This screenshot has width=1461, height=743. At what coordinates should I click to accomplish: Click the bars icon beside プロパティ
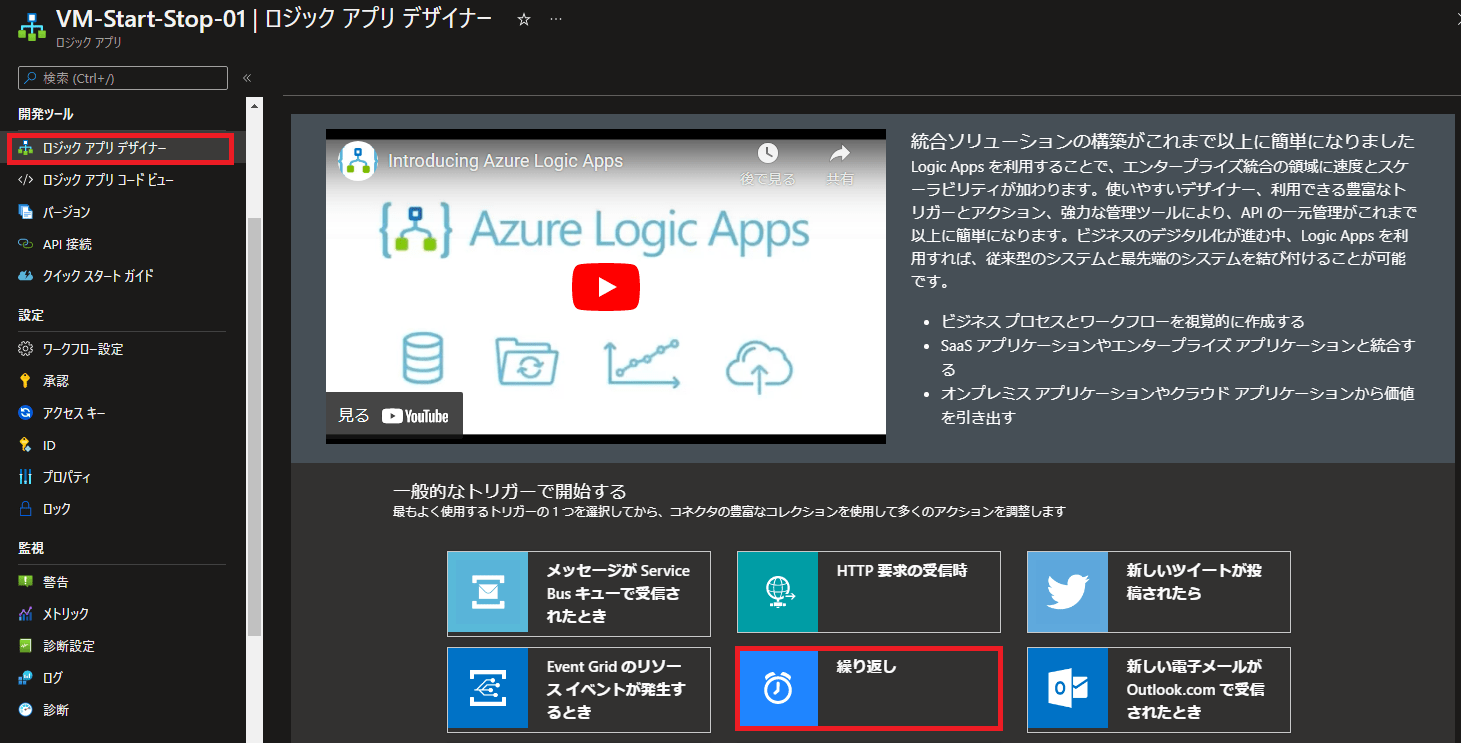(26, 477)
